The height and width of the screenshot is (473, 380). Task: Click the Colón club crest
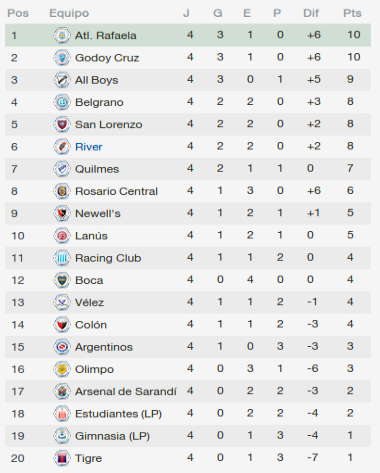click(62, 325)
